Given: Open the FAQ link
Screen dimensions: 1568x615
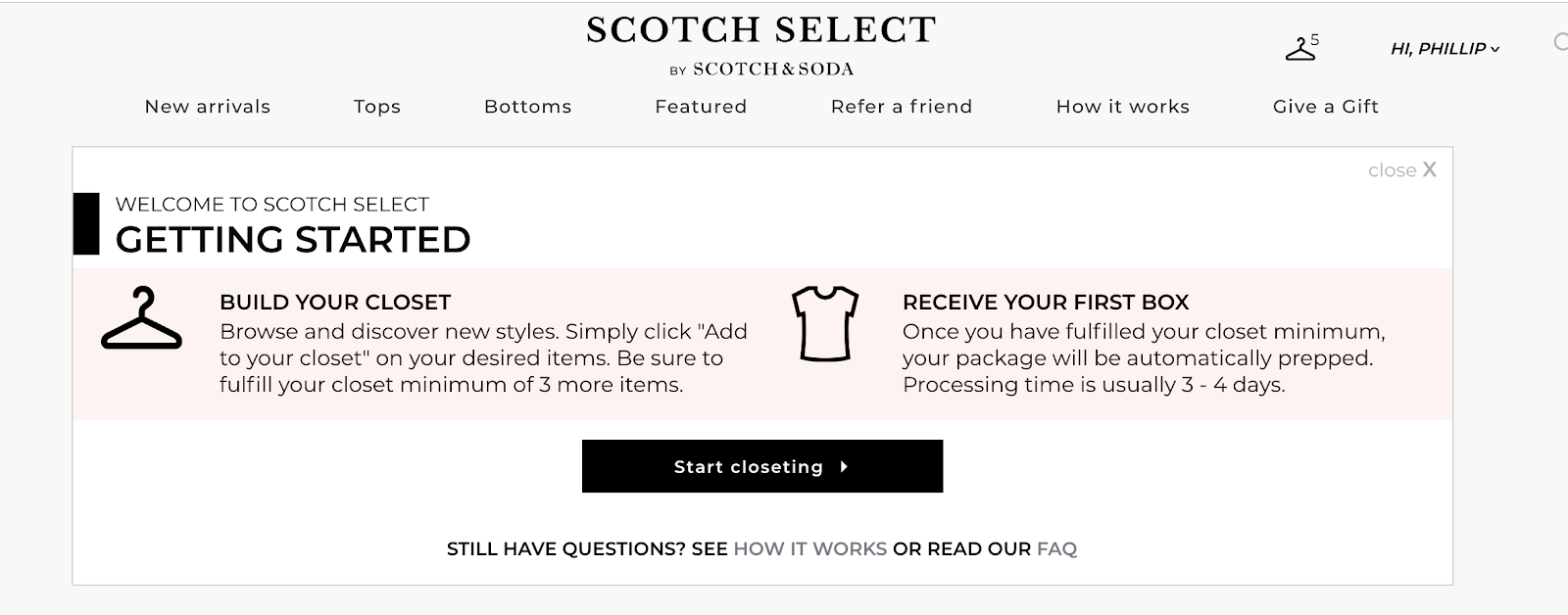Looking at the screenshot, I should point(1056,549).
